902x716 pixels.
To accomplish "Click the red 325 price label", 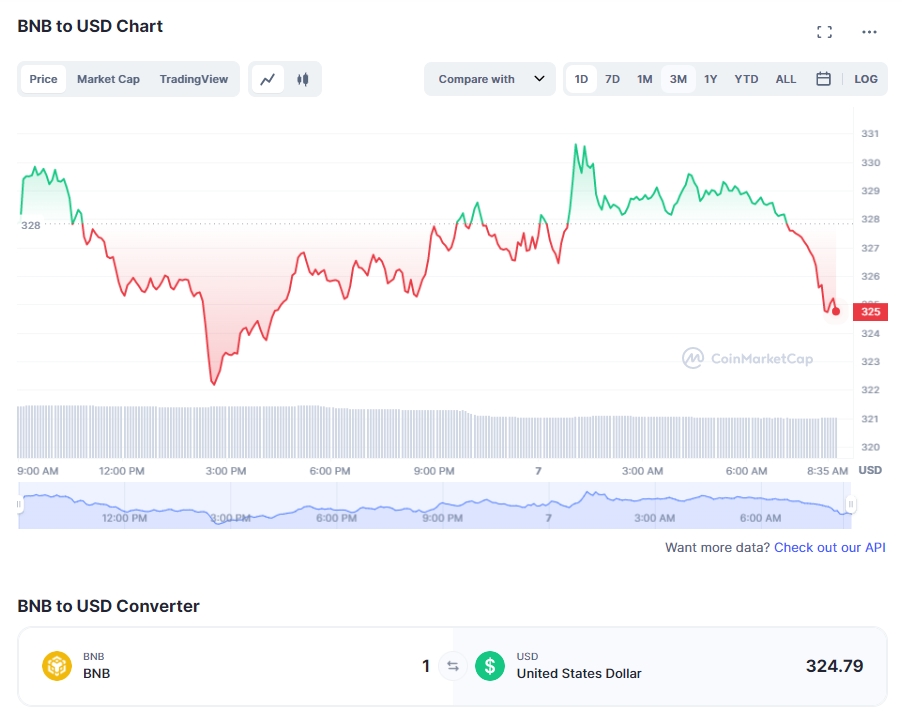I will pos(870,312).
